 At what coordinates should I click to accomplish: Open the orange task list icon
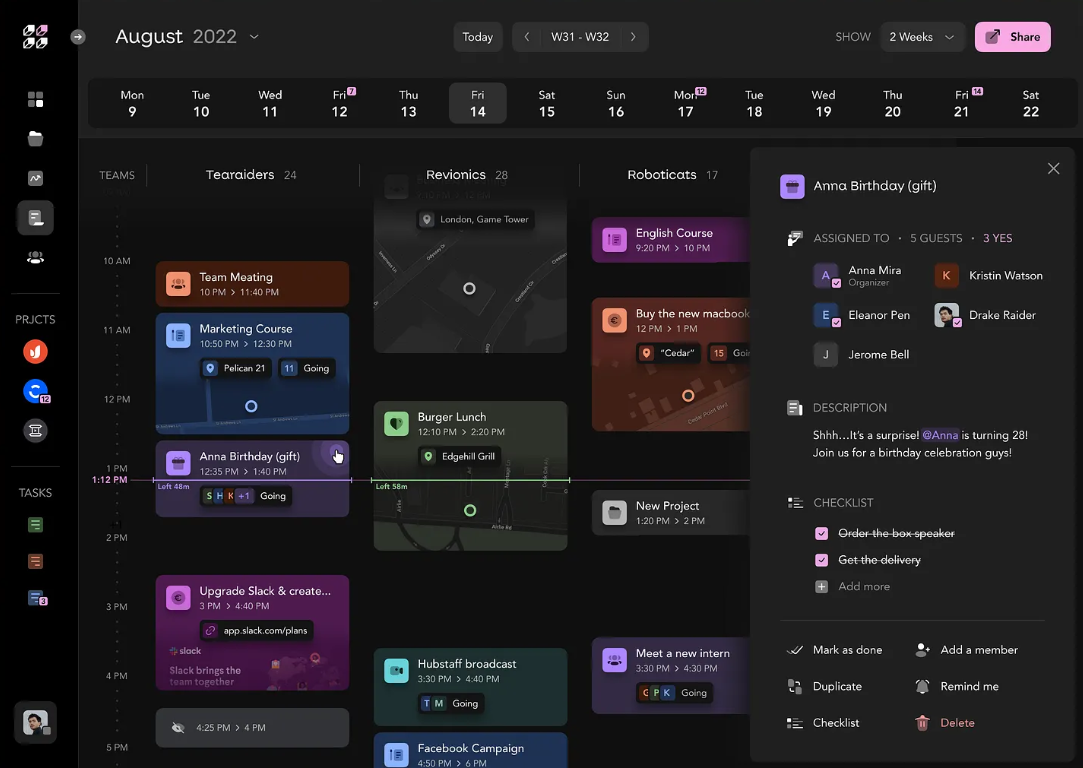[35, 561]
